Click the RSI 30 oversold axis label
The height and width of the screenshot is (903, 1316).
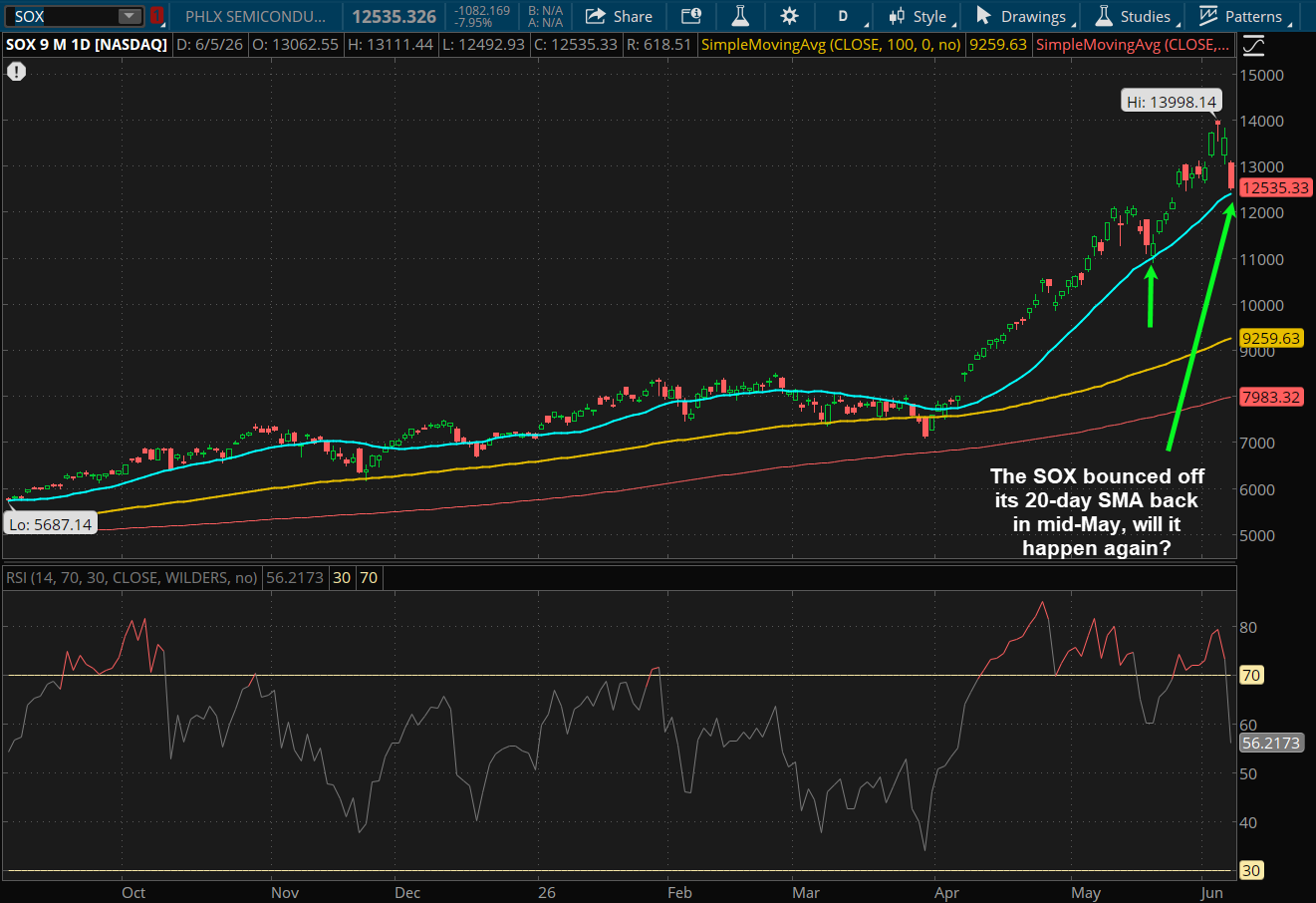coord(1251,870)
